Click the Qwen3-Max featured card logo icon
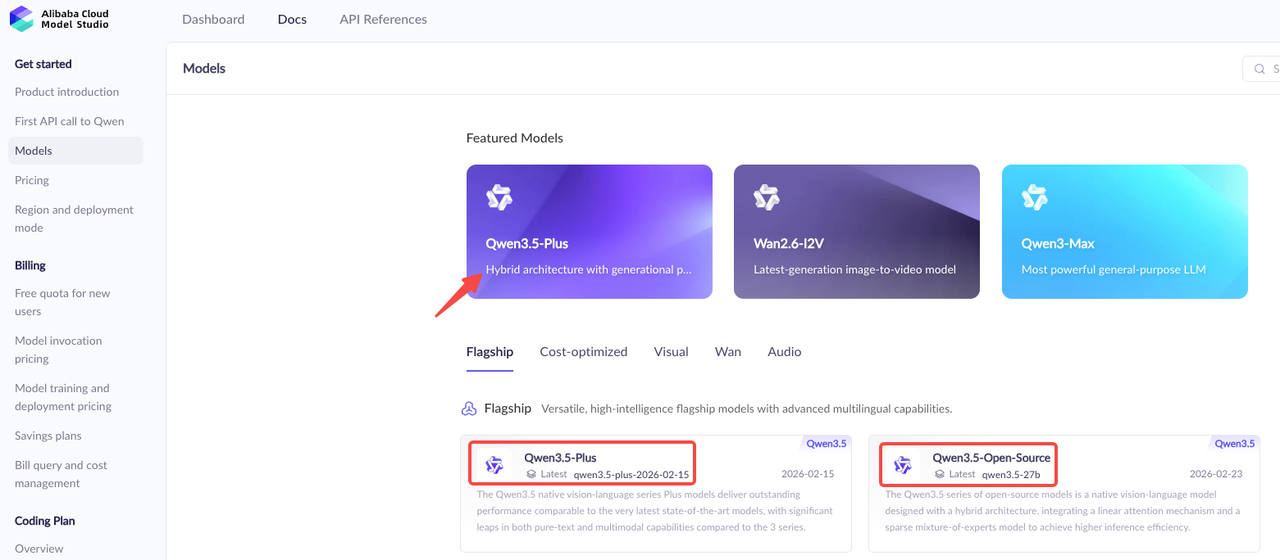Viewport: 1280px width, 560px height. 1034,197
